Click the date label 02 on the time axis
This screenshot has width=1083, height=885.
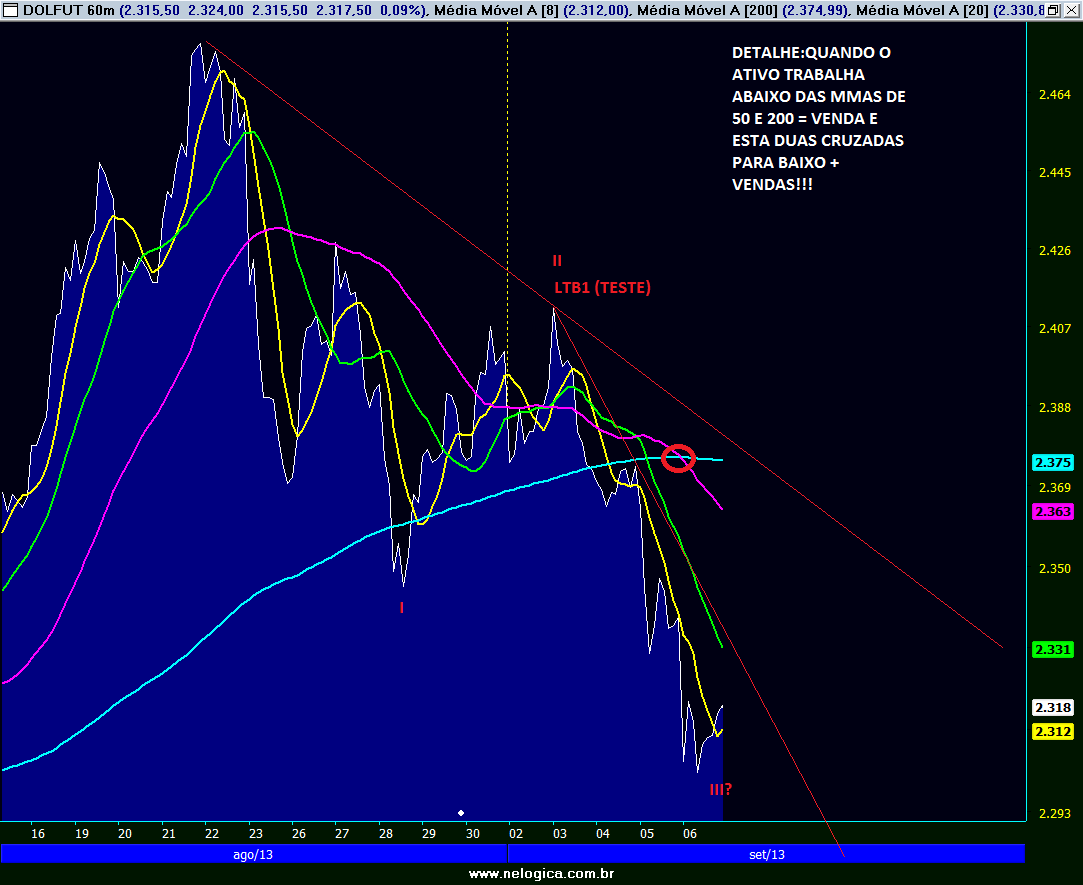[516, 833]
